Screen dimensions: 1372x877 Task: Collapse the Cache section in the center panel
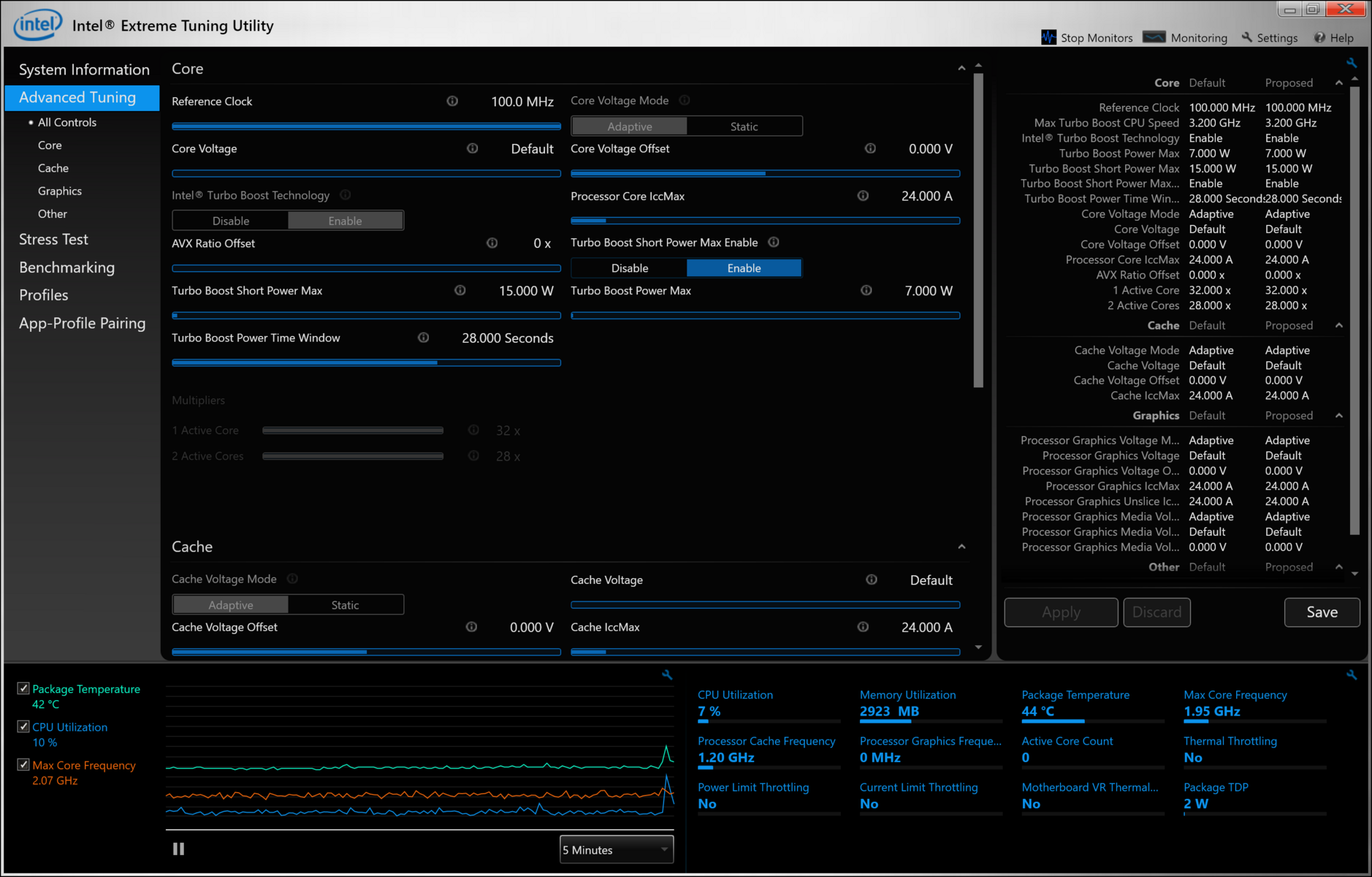(961, 547)
